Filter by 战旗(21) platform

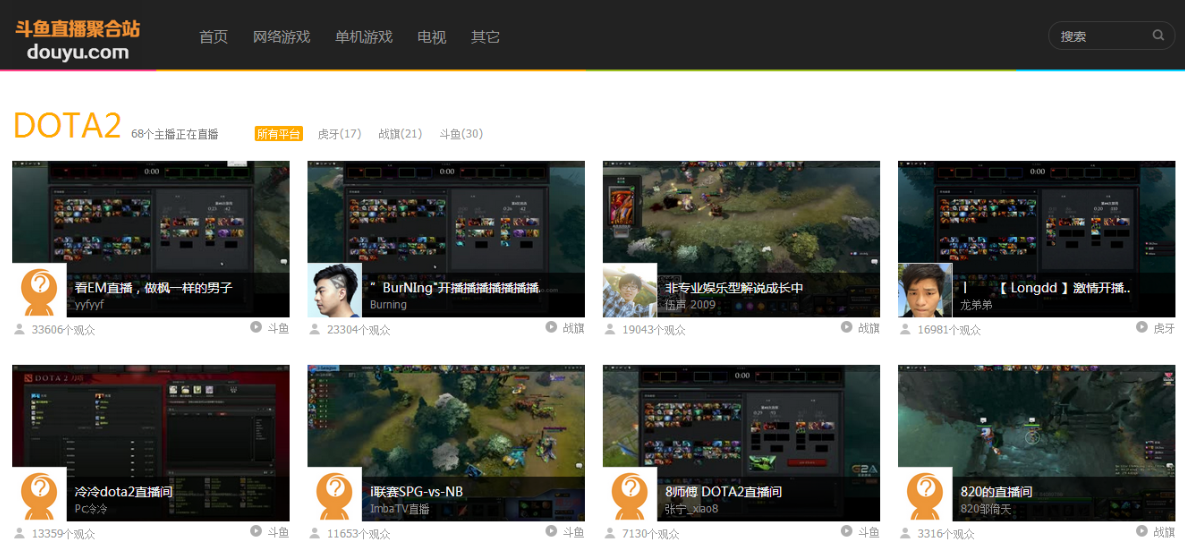click(400, 134)
